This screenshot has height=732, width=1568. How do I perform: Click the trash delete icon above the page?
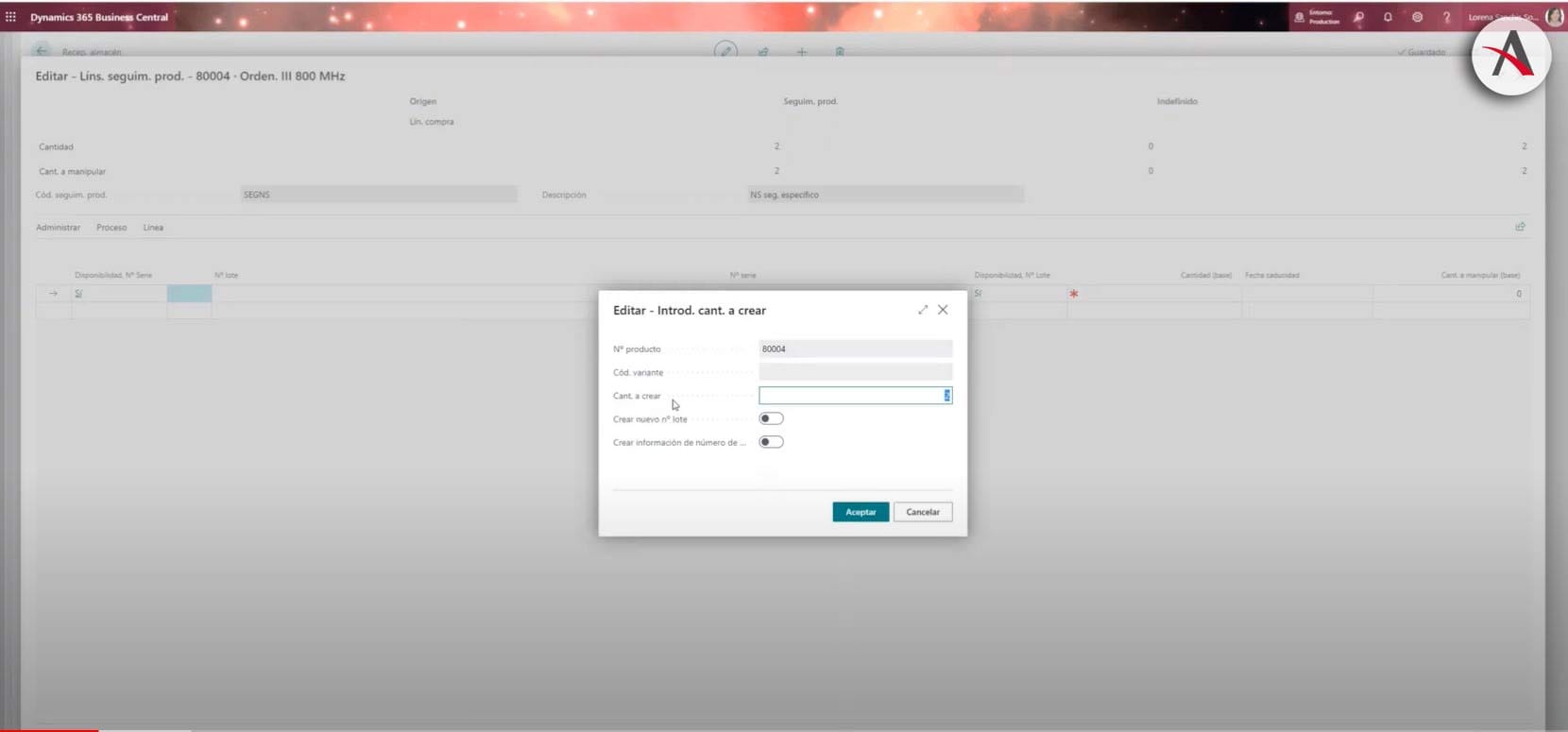[840, 52]
